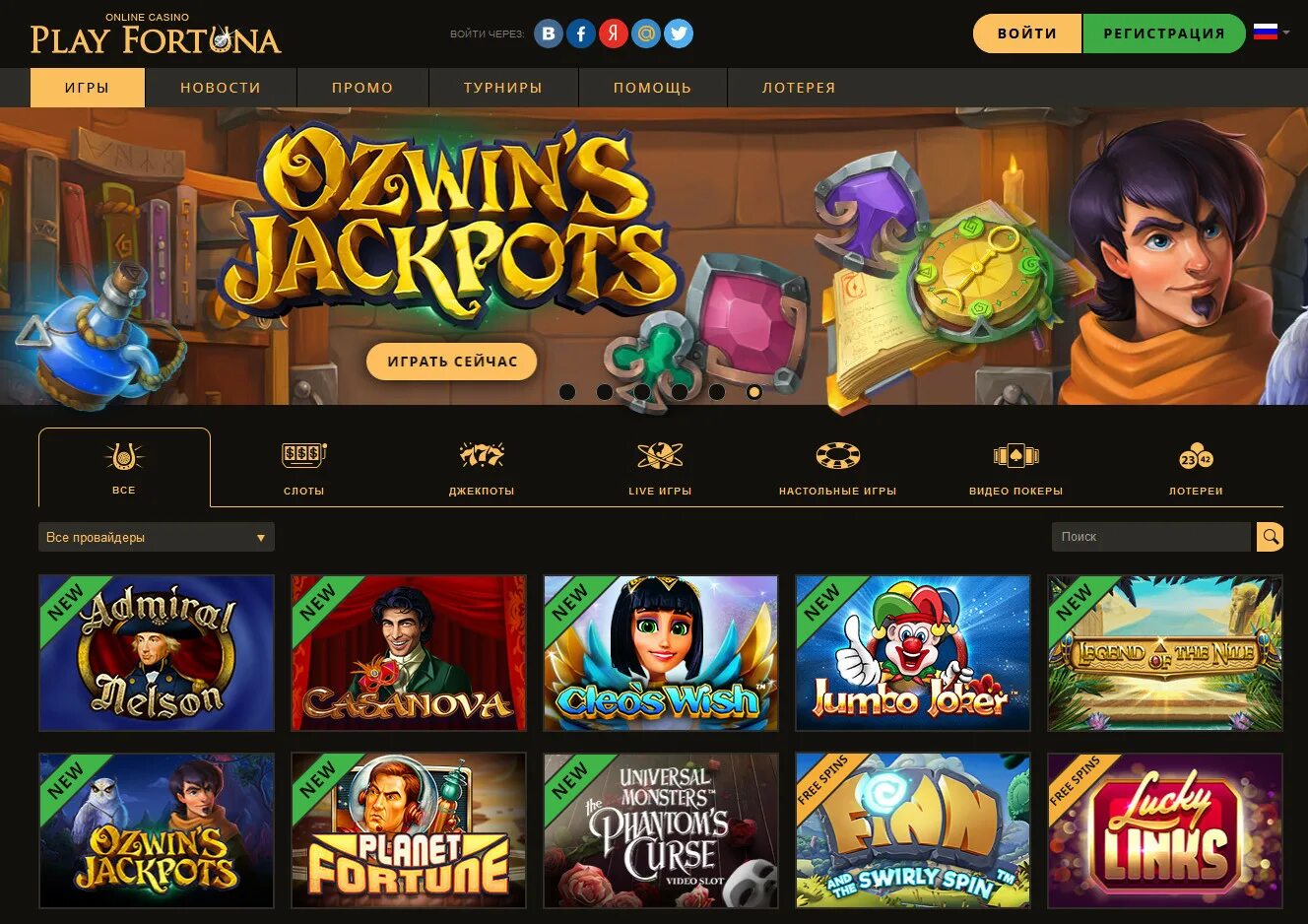This screenshot has width=1308, height=924.
Task: Sign in with the Mail.ru @ icon
Action: pos(646,33)
